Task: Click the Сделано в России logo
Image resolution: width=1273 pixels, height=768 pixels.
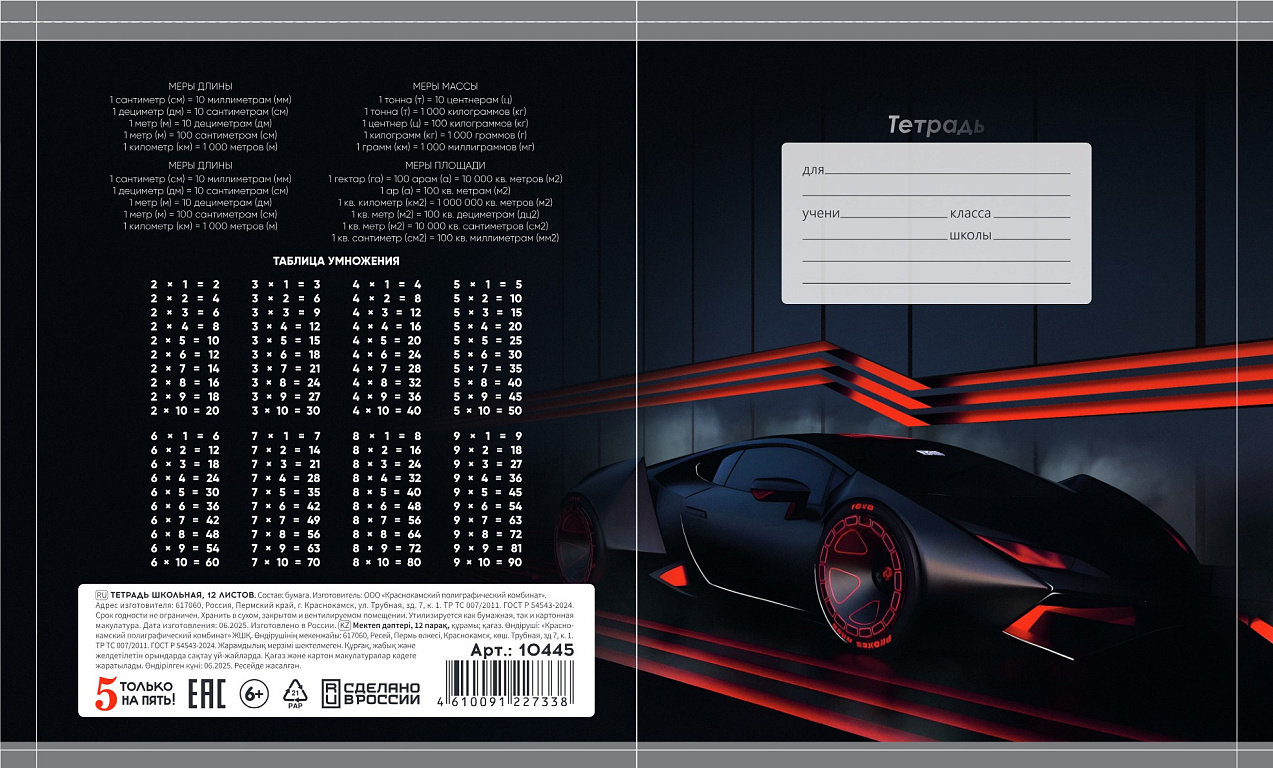Action: pos(370,693)
